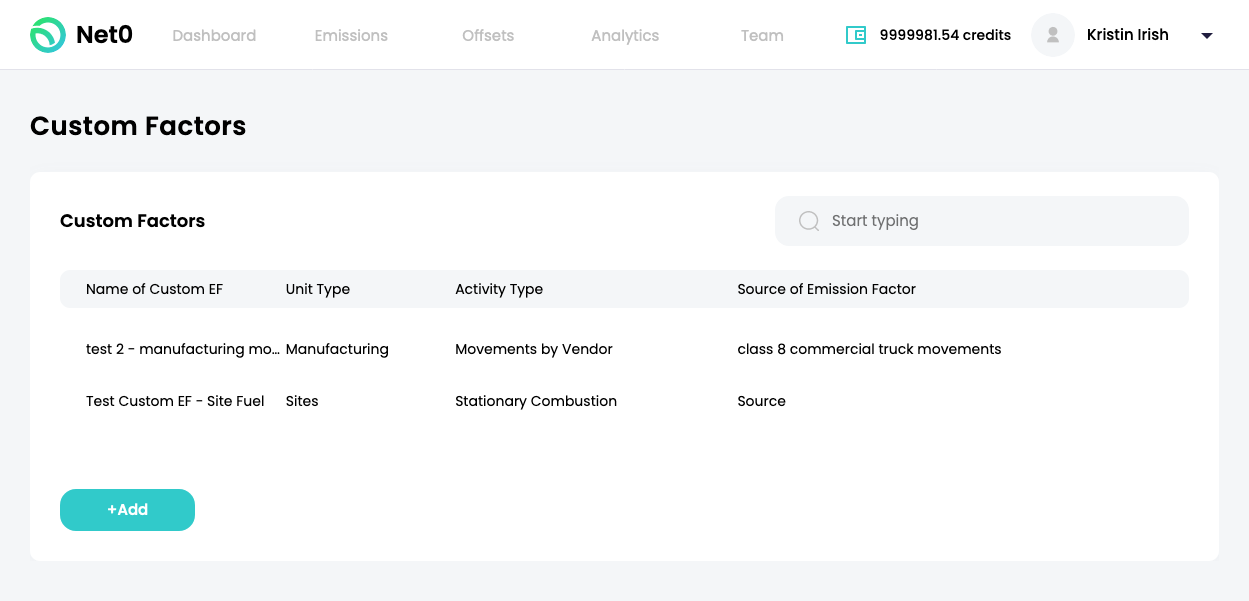Go to the Emissions tab
This screenshot has width=1249, height=601.
point(351,35)
